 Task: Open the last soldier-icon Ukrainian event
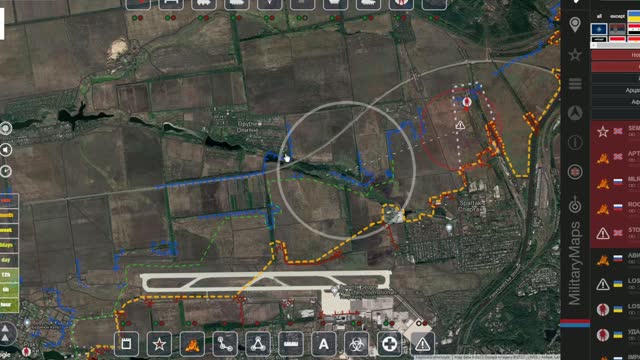pyautogui.click(x=616, y=335)
